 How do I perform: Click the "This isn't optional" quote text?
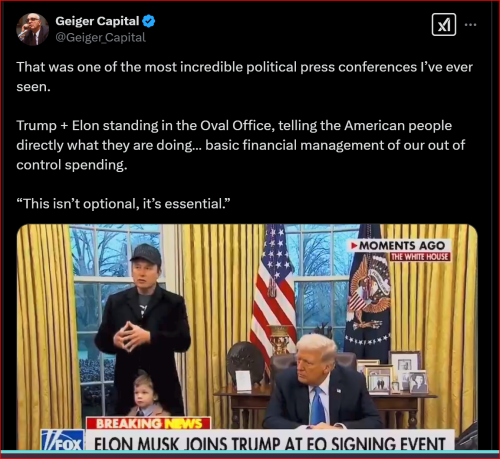(x=123, y=204)
